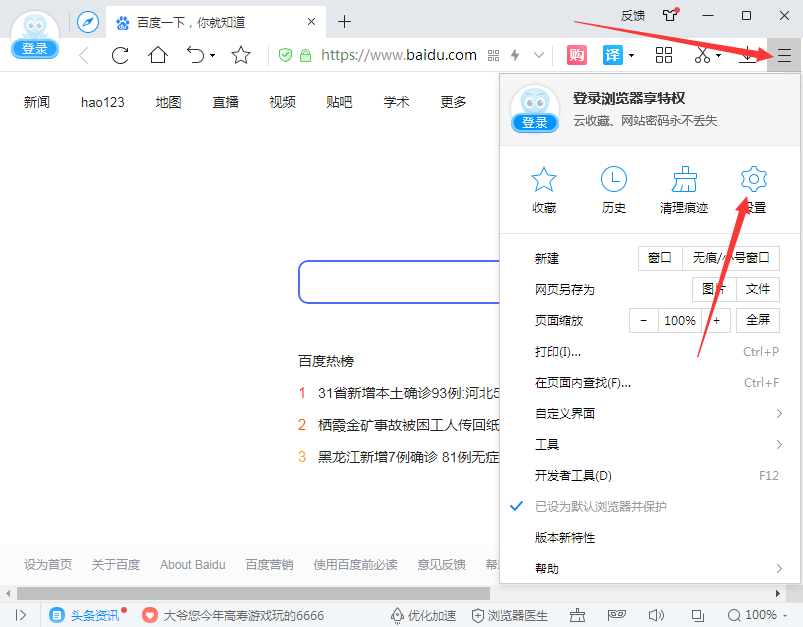803x627 pixels.
Task: Click 优化加速 rocket icon
Action: [x=424, y=615]
